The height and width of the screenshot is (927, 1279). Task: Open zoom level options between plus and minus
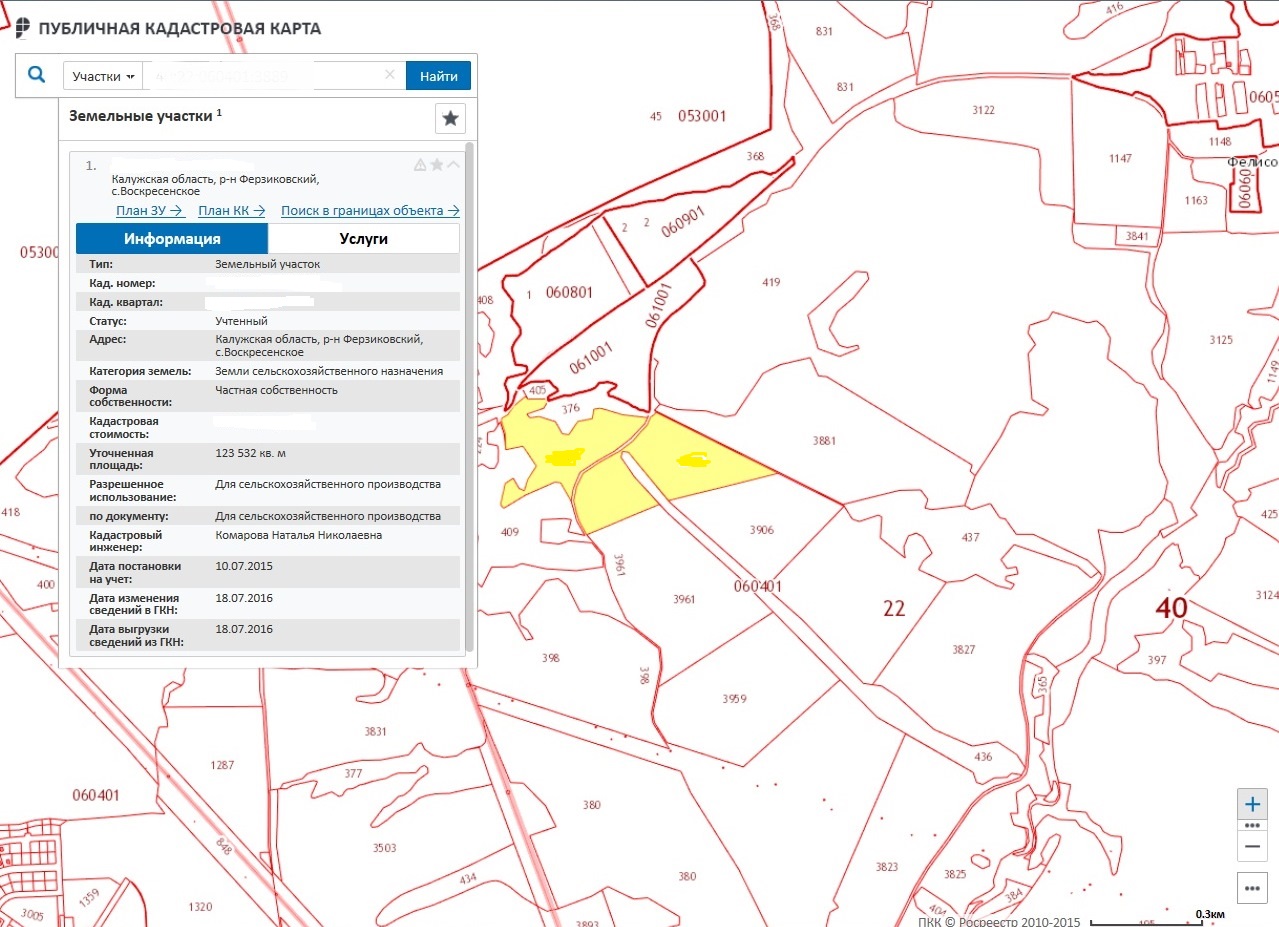click(x=1252, y=826)
